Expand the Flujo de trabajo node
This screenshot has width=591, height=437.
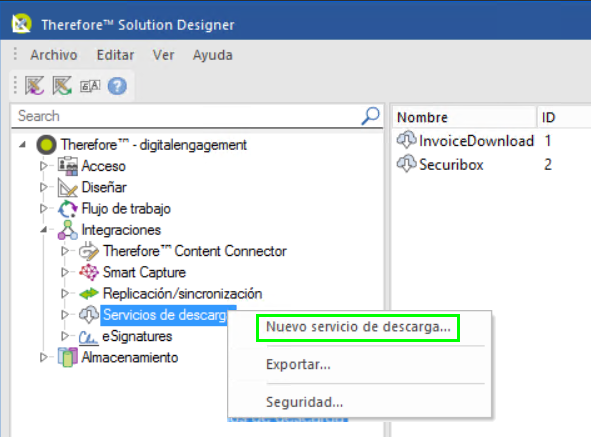pyautogui.click(x=44, y=208)
